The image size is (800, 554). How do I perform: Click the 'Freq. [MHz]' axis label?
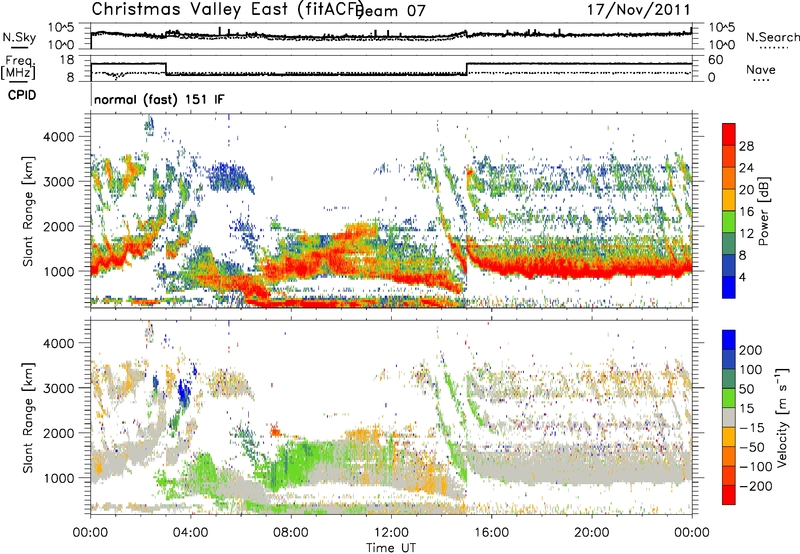pyautogui.click(x=19, y=68)
